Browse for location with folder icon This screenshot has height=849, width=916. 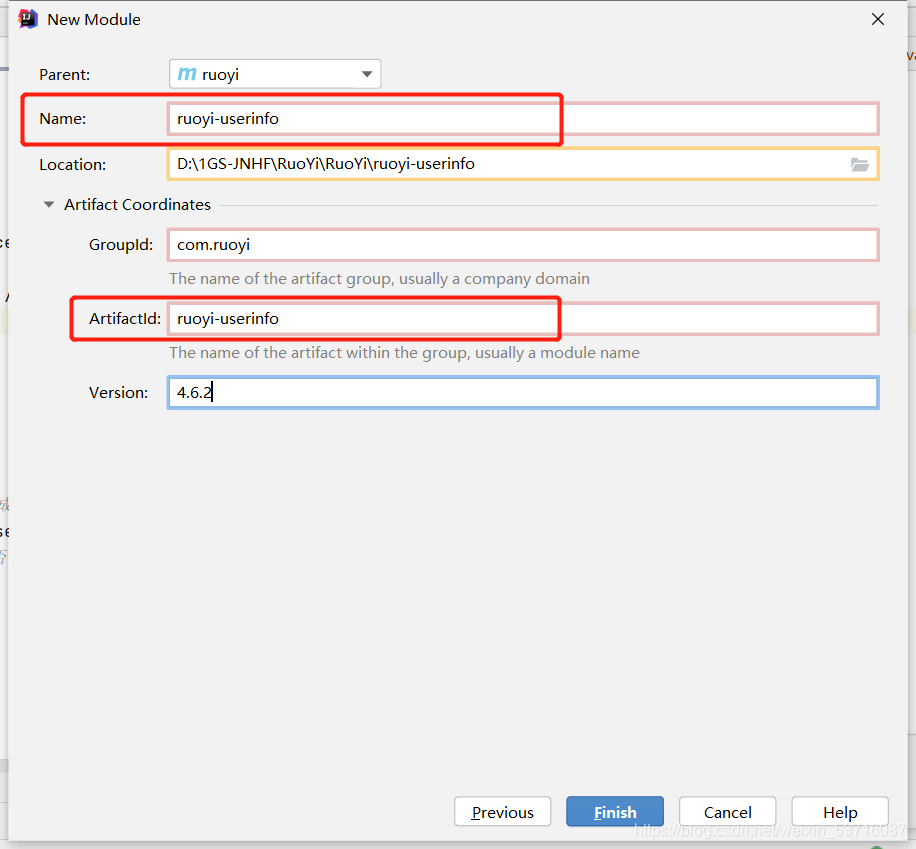pyautogui.click(x=859, y=165)
